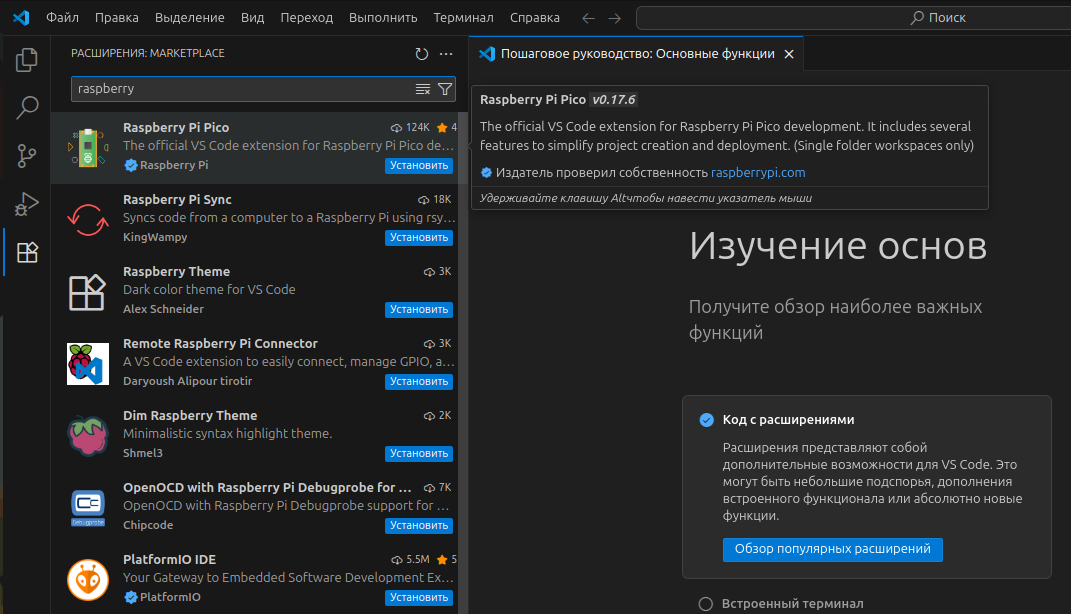
Task: Click the 124K install count for Raspberry Pi Pico
Action: (411, 128)
